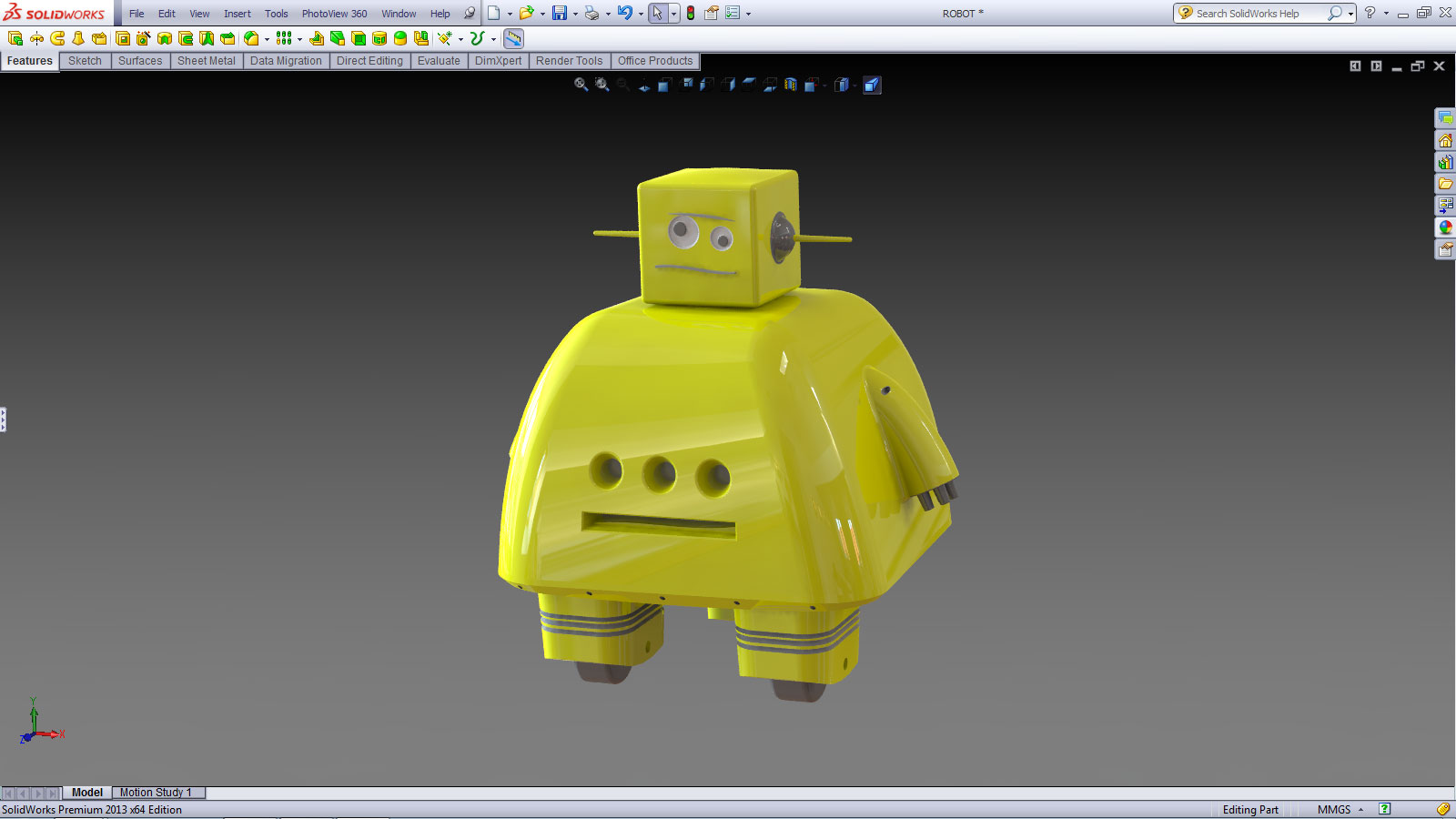Viewport: 1456px width, 819px height.
Task: Switch to the Surfaces tab
Action: click(140, 61)
